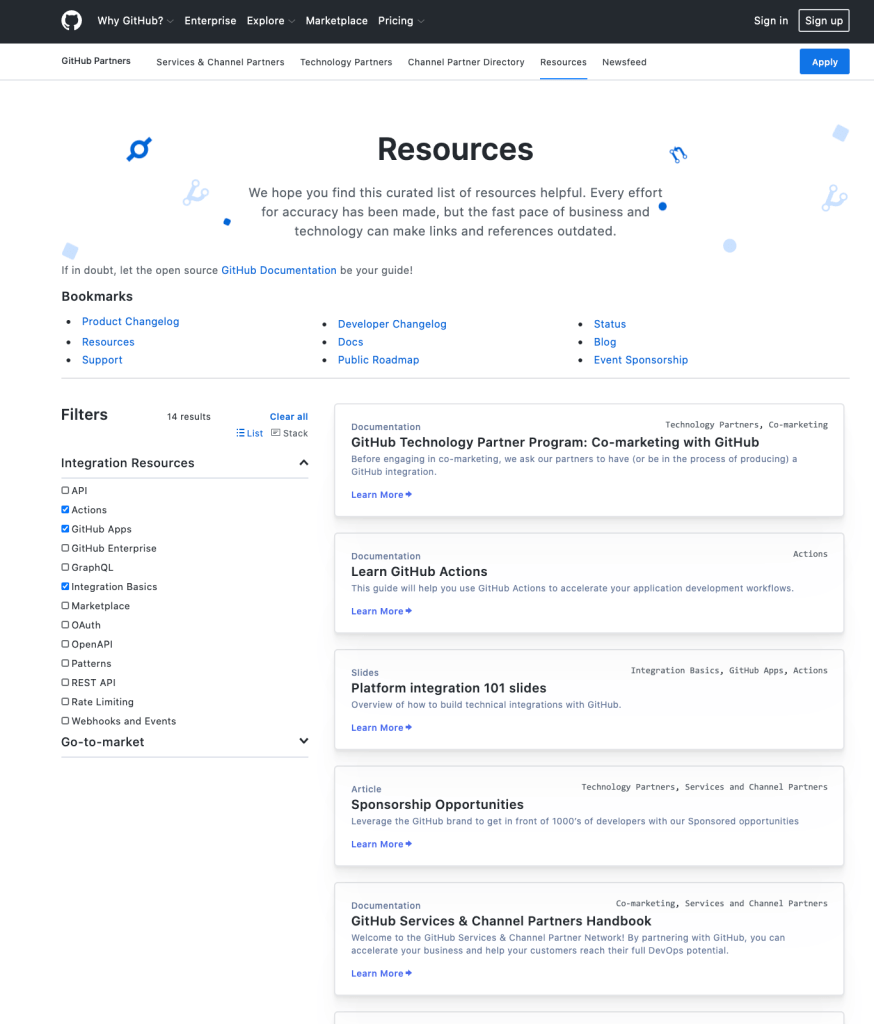Open the Newsfeed tab

[x=624, y=62]
